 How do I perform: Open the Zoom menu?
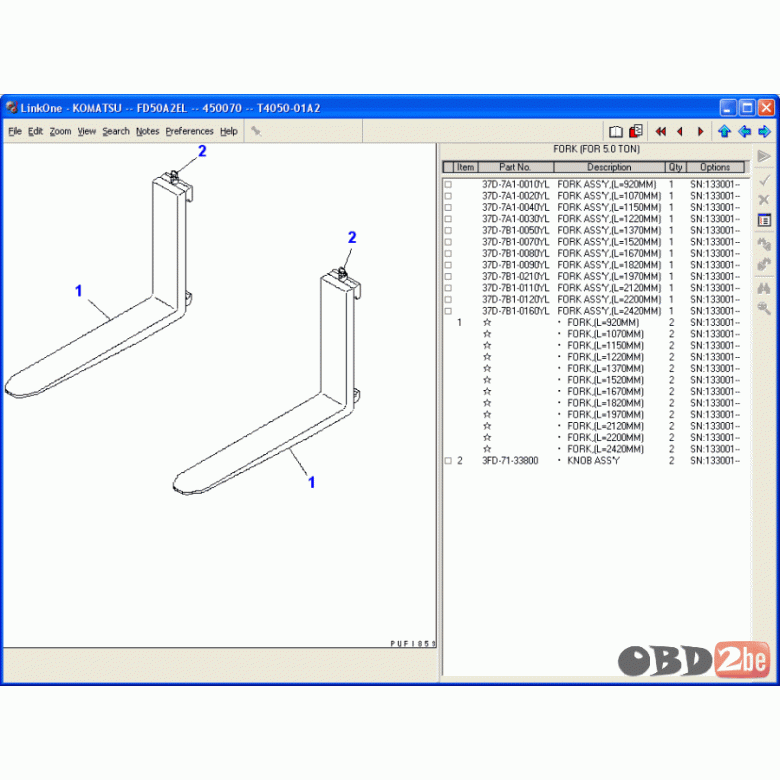click(x=60, y=131)
